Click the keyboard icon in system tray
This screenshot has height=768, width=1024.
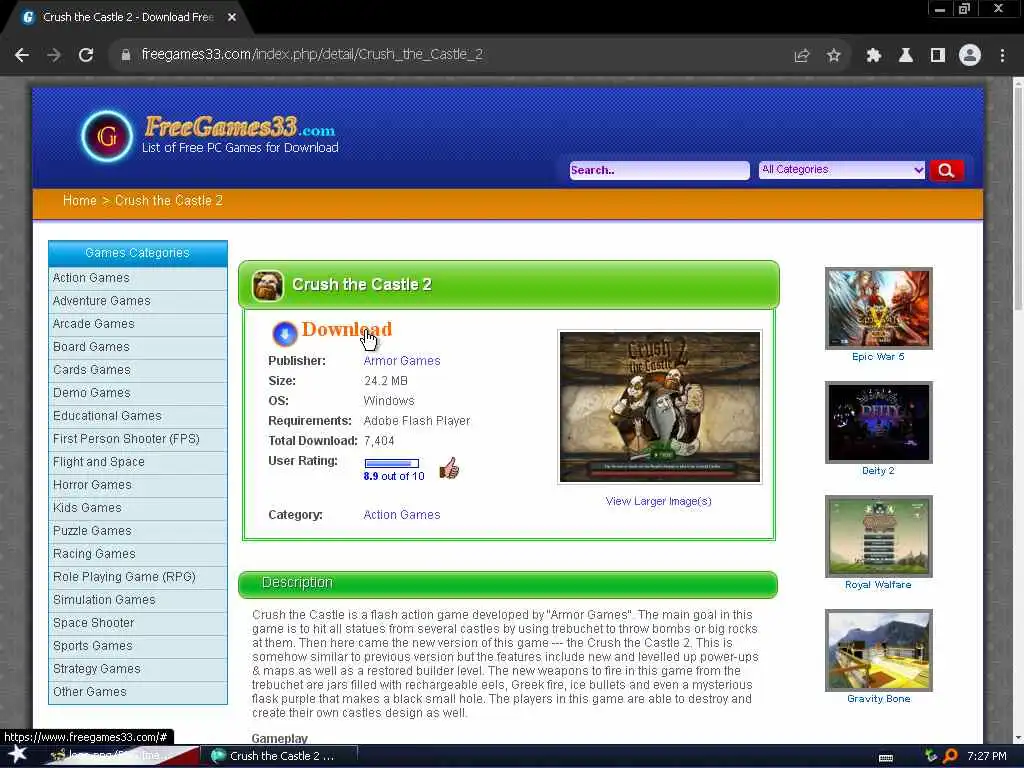coord(886,757)
